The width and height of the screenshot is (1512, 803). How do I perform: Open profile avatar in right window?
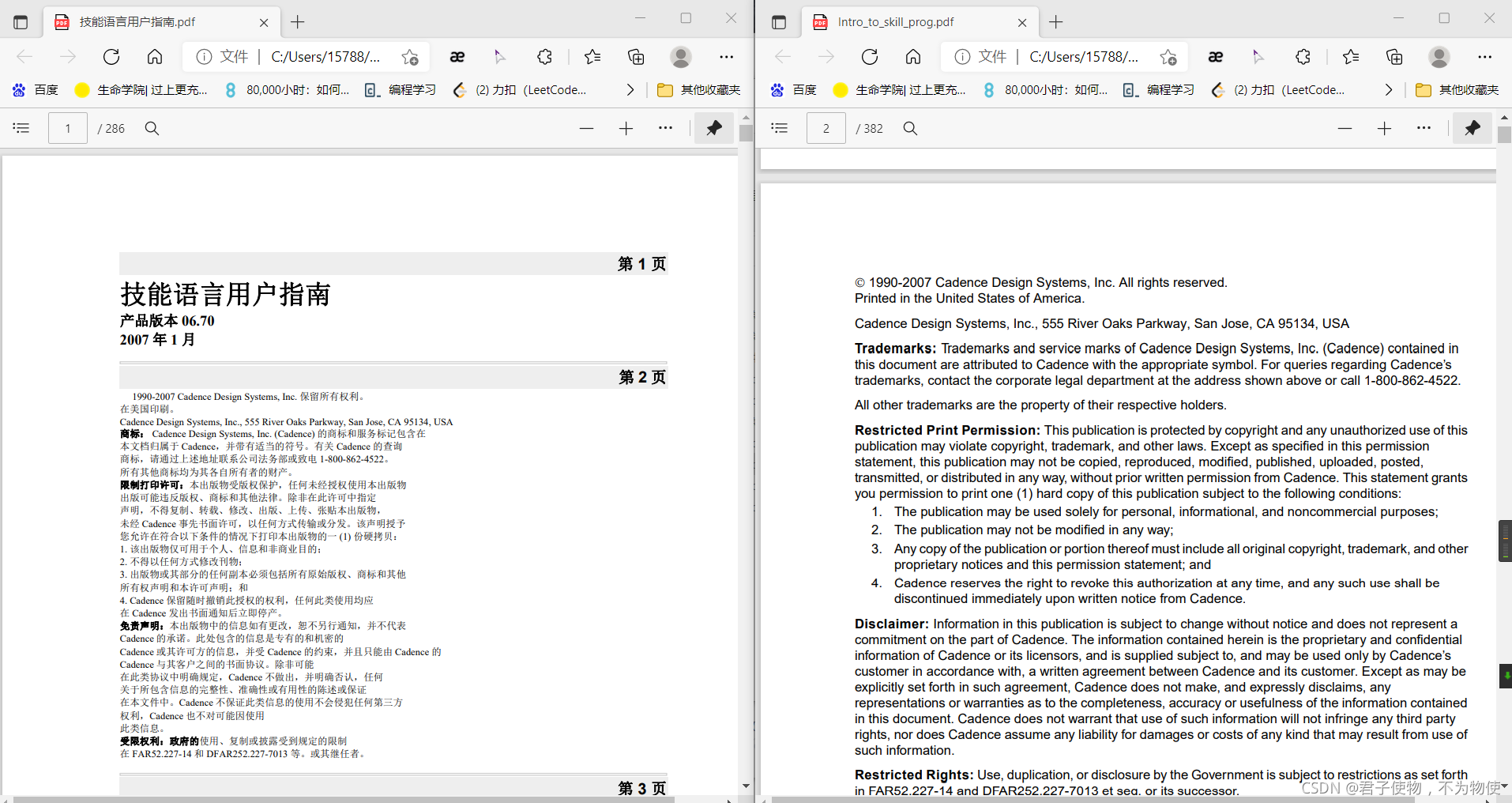click(1439, 57)
